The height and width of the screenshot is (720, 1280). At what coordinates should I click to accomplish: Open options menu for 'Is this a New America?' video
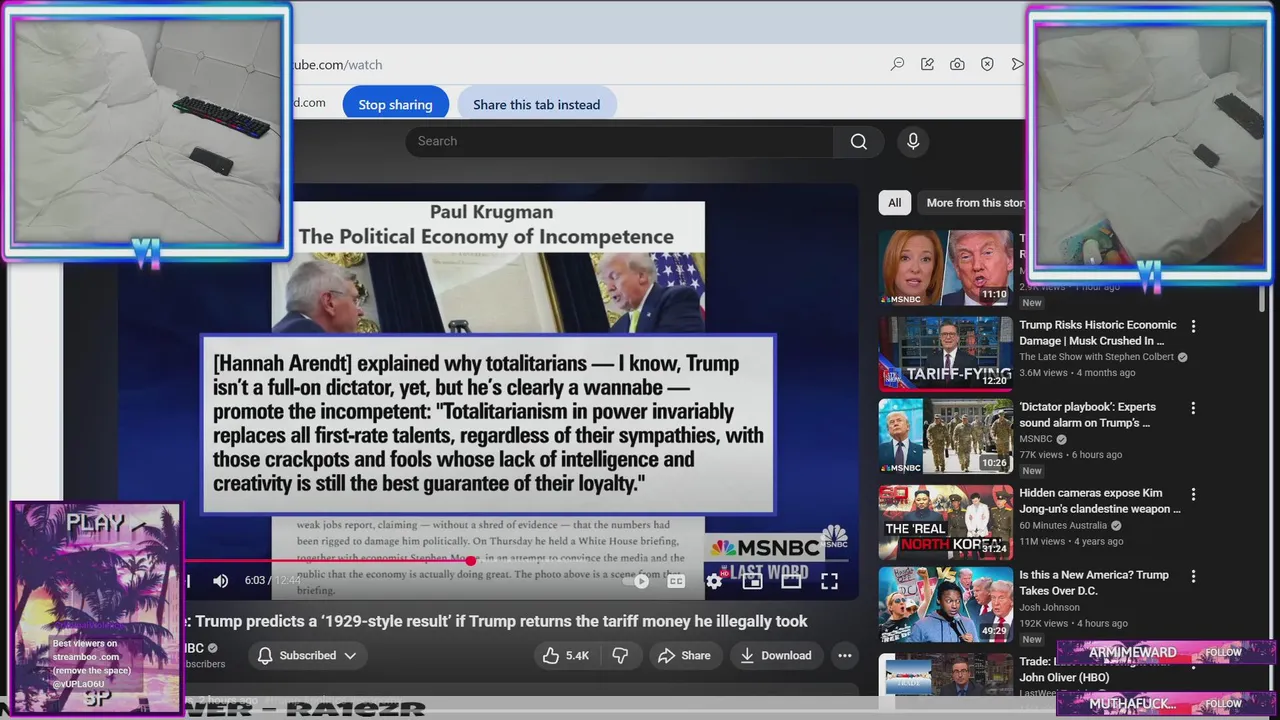tap(1193, 576)
